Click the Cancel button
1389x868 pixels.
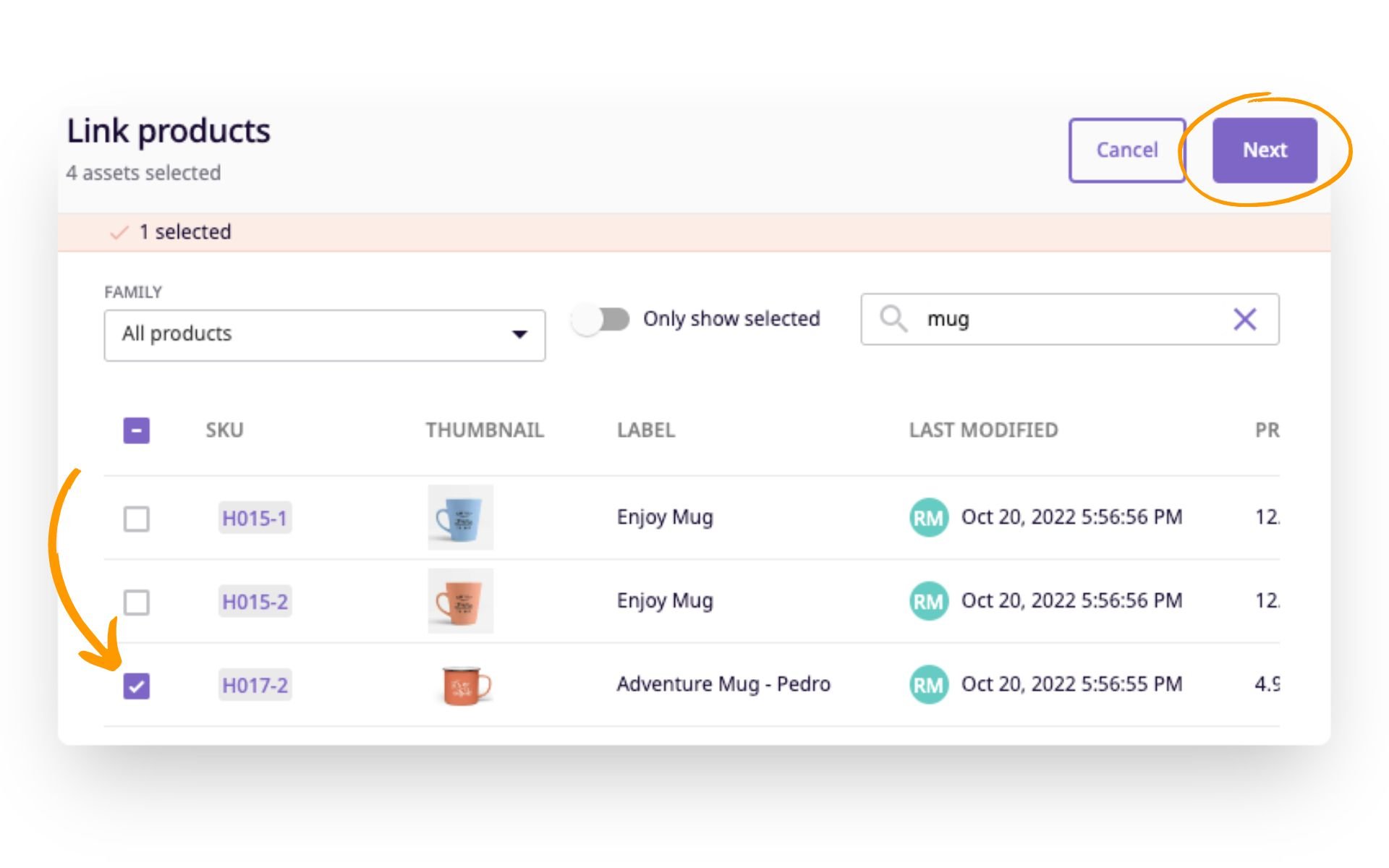tap(1126, 150)
